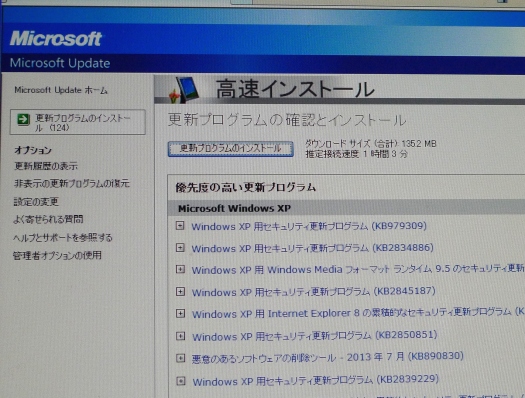
Task: Open 管理者オプションの使用 link
Action: tap(57, 255)
